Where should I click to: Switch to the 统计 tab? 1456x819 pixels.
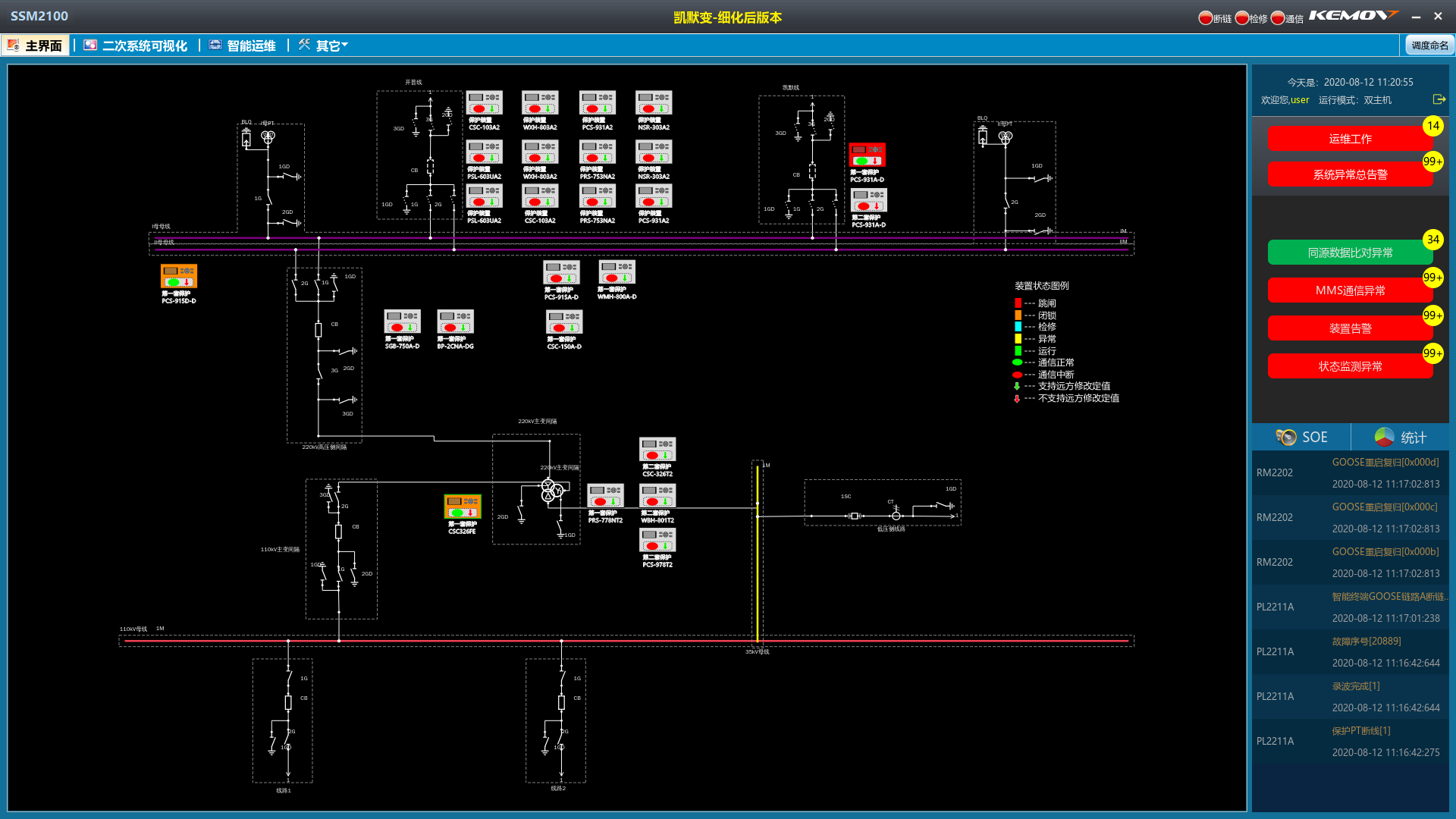(x=1400, y=437)
